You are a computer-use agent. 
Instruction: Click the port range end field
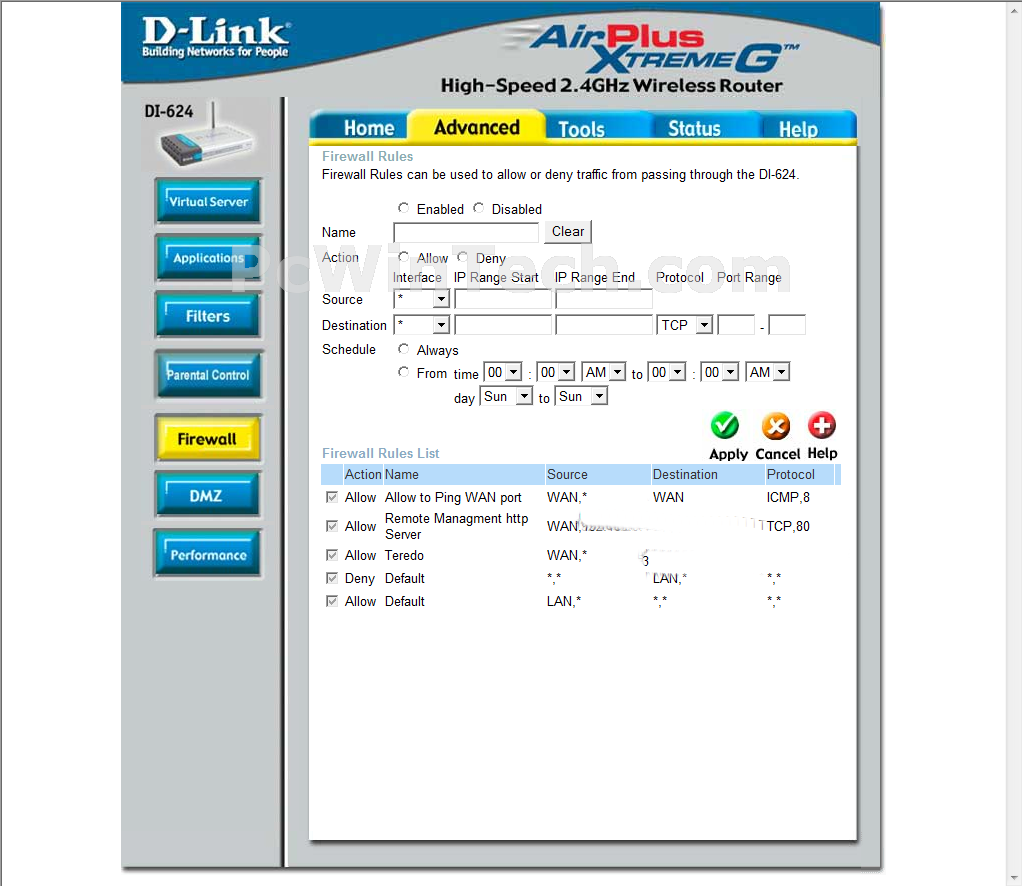[x=787, y=325]
